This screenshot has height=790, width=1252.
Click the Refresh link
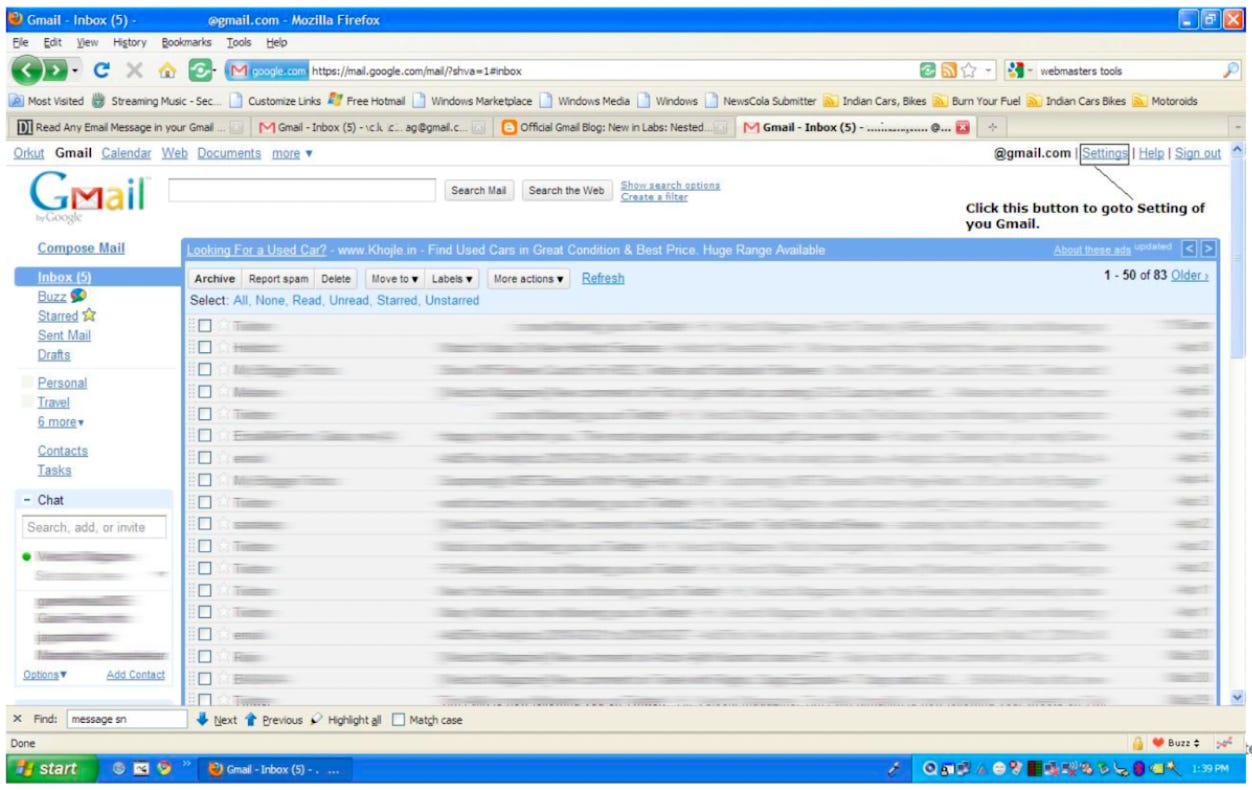click(603, 278)
